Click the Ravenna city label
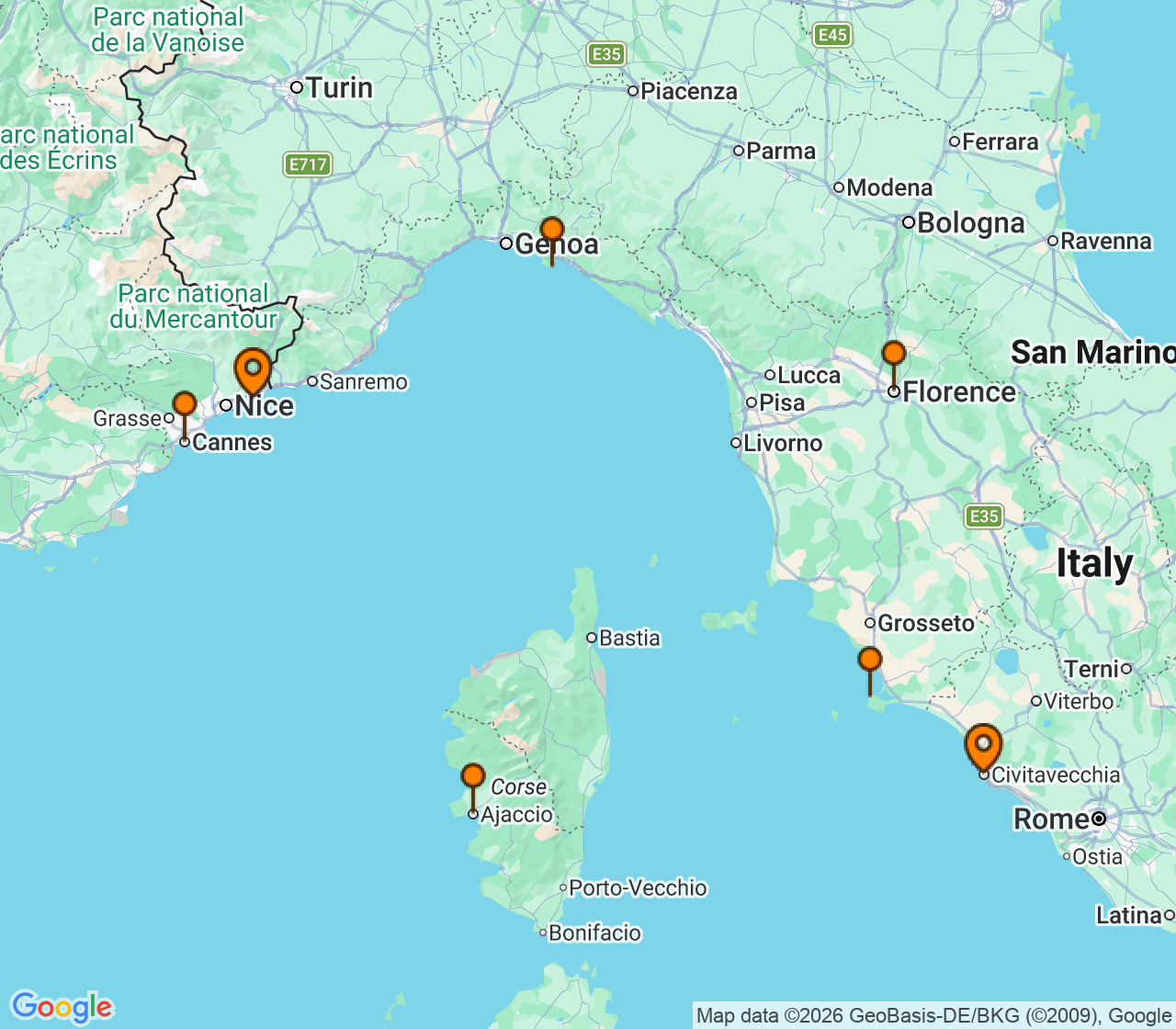1176x1029 pixels. coord(1106,241)
